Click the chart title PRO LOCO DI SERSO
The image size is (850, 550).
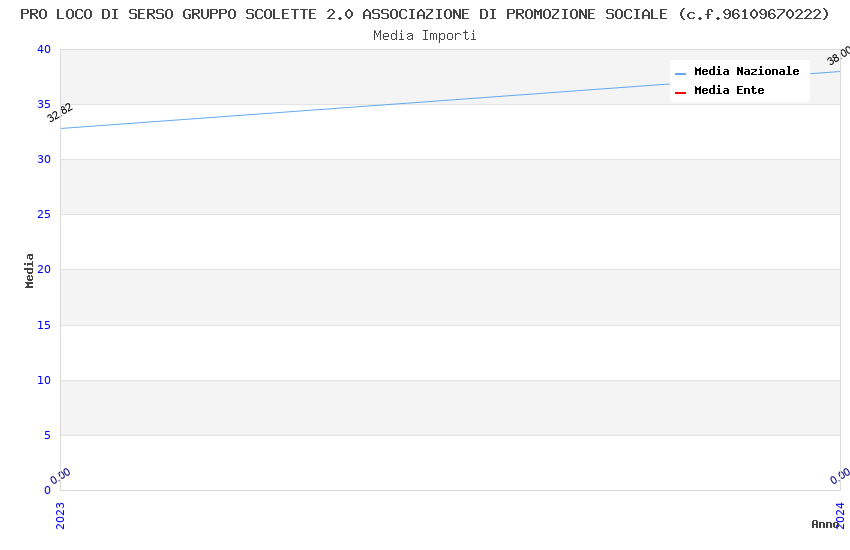pos(424,14)
